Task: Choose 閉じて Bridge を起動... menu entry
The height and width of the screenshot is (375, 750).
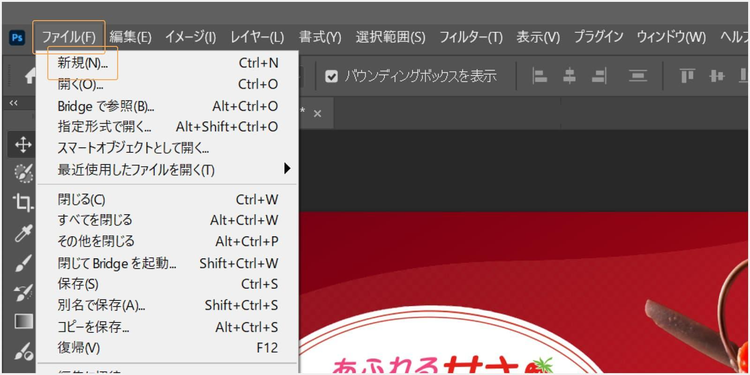Action: pyautogui.click(x=167, y=263)
